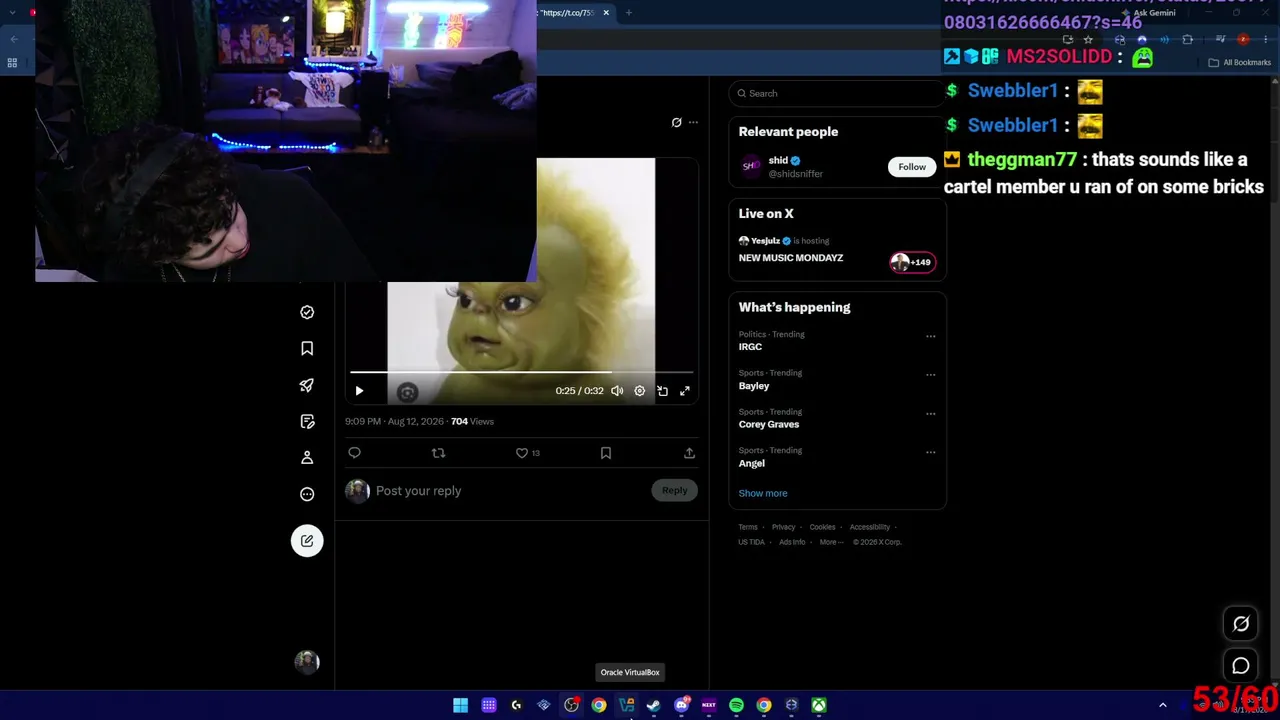The width and height of the screenshot is (1280, 720).
Task: Compose a new post
Action: 307,541
